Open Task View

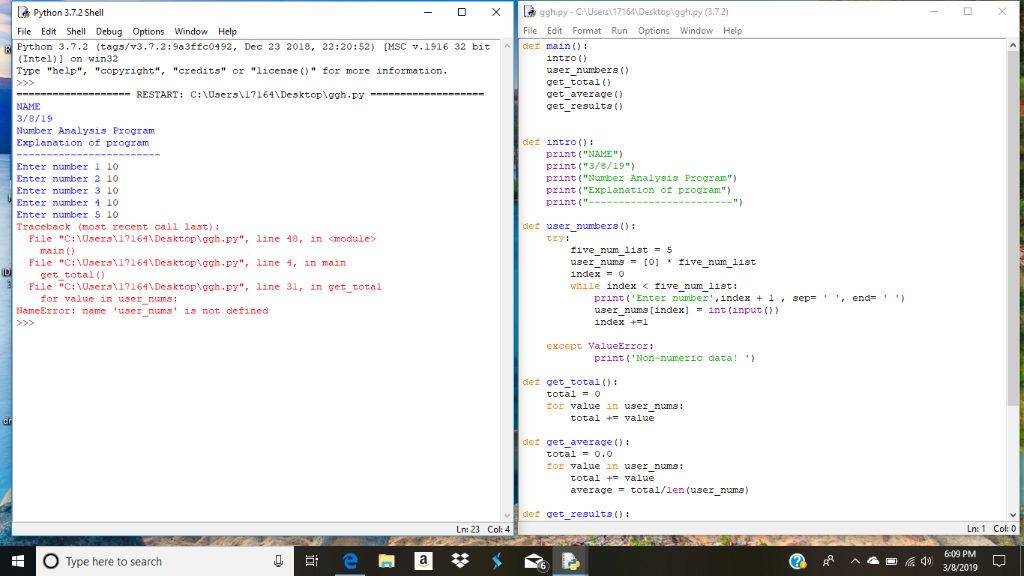(311, 560)
